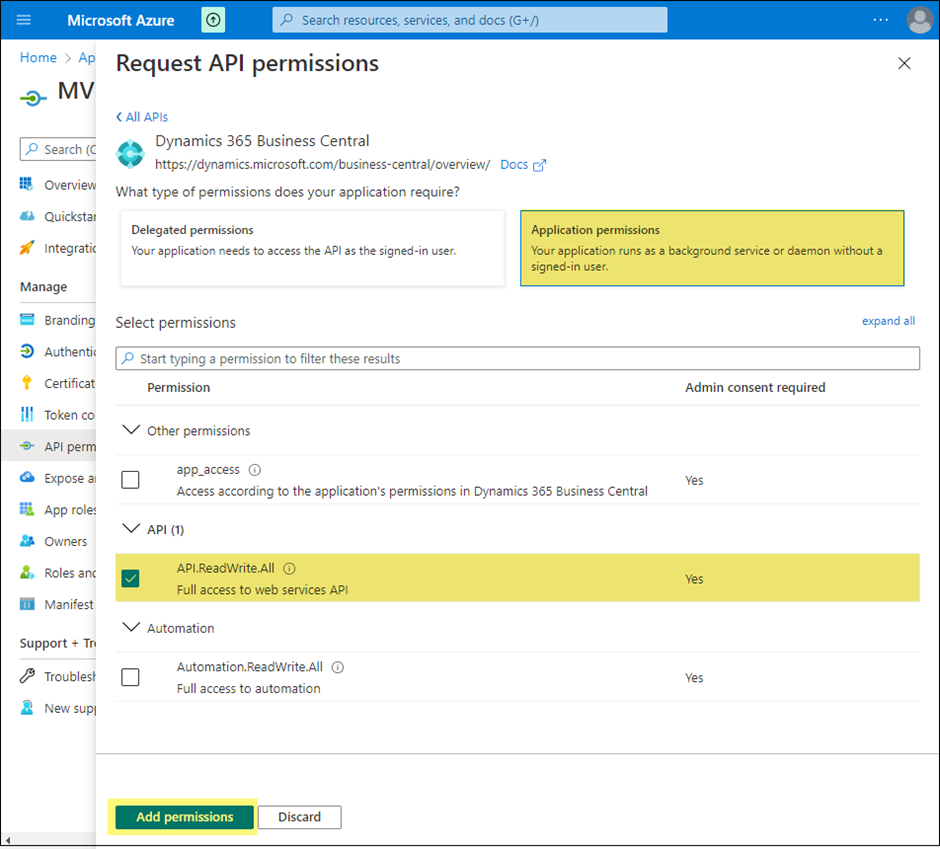
Task: Open Expose an API cloud icon
Action: tap(27, 477)
